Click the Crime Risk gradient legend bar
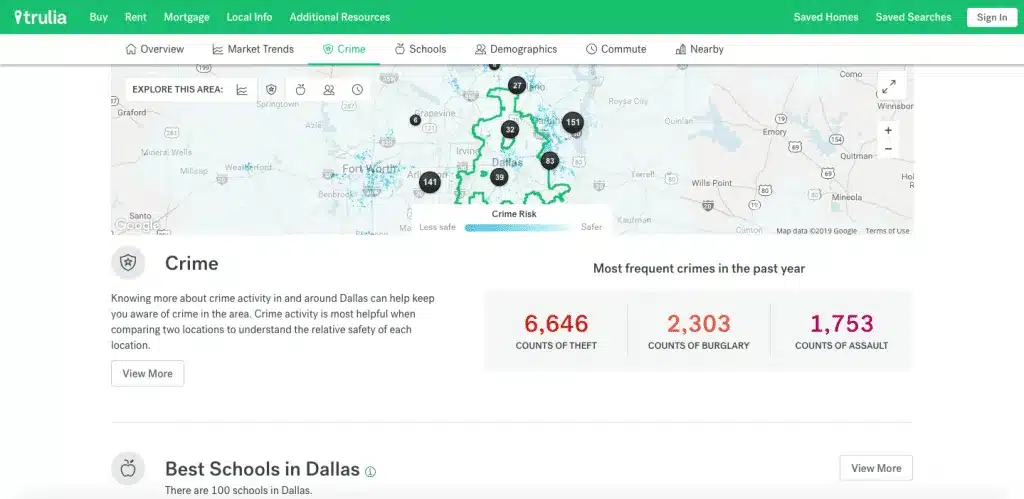Image resolution: width=1024 pixels, height=499 pixels. pos(516,227)
